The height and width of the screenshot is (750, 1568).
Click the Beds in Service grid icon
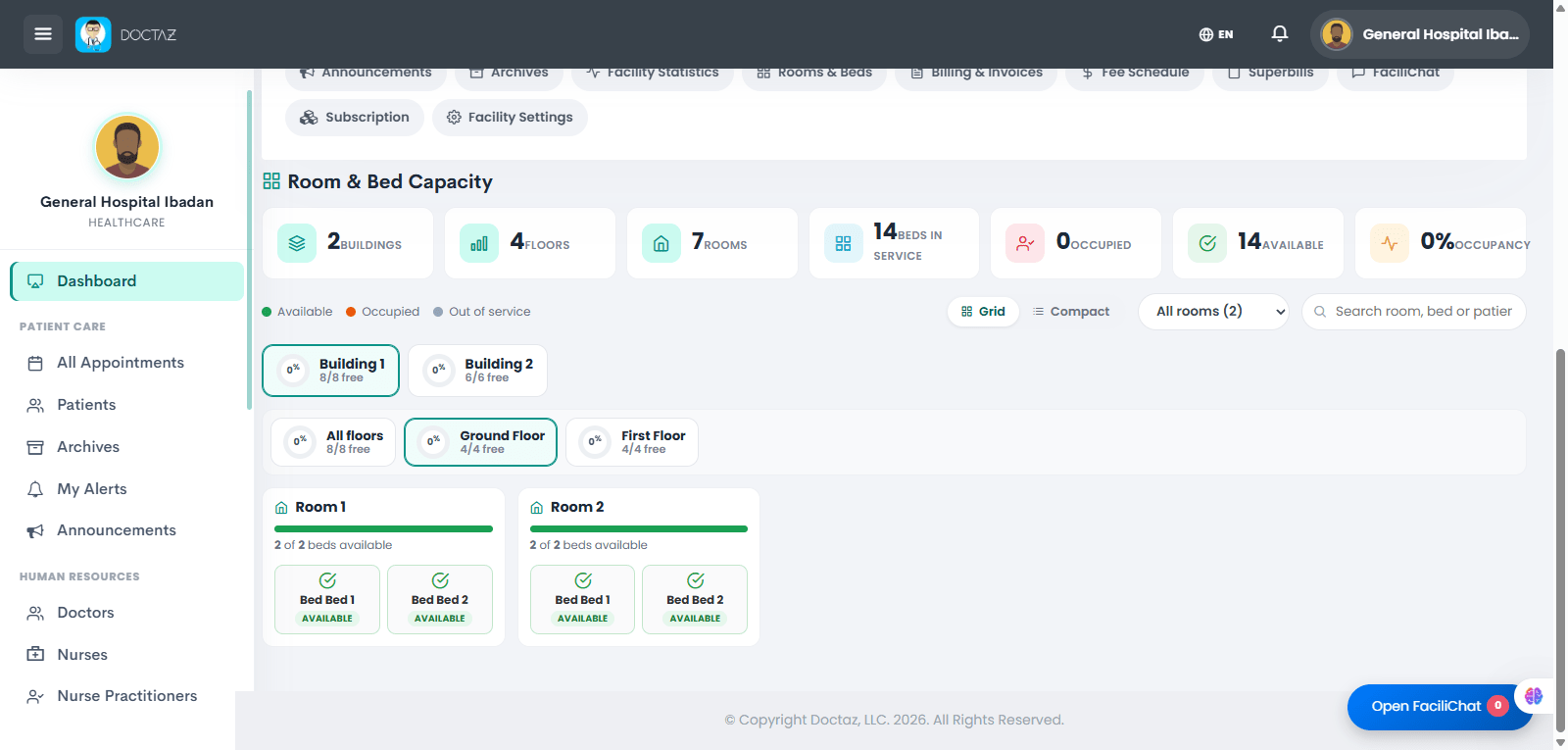(843, 243)
